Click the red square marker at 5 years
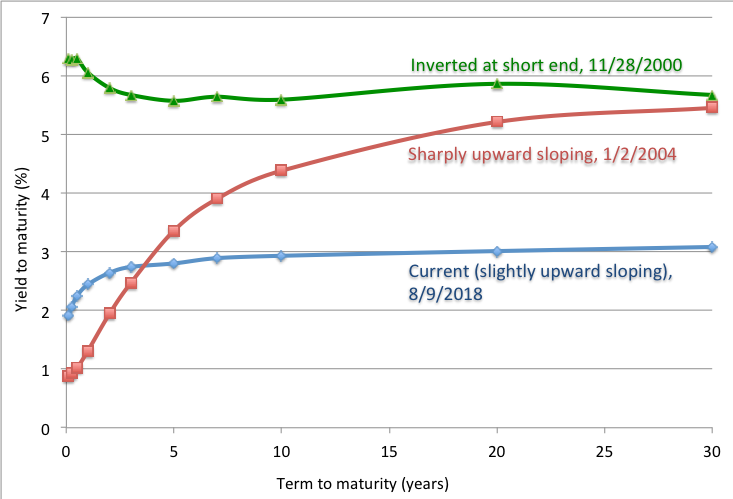733x499 pixels. click(174, 231)
